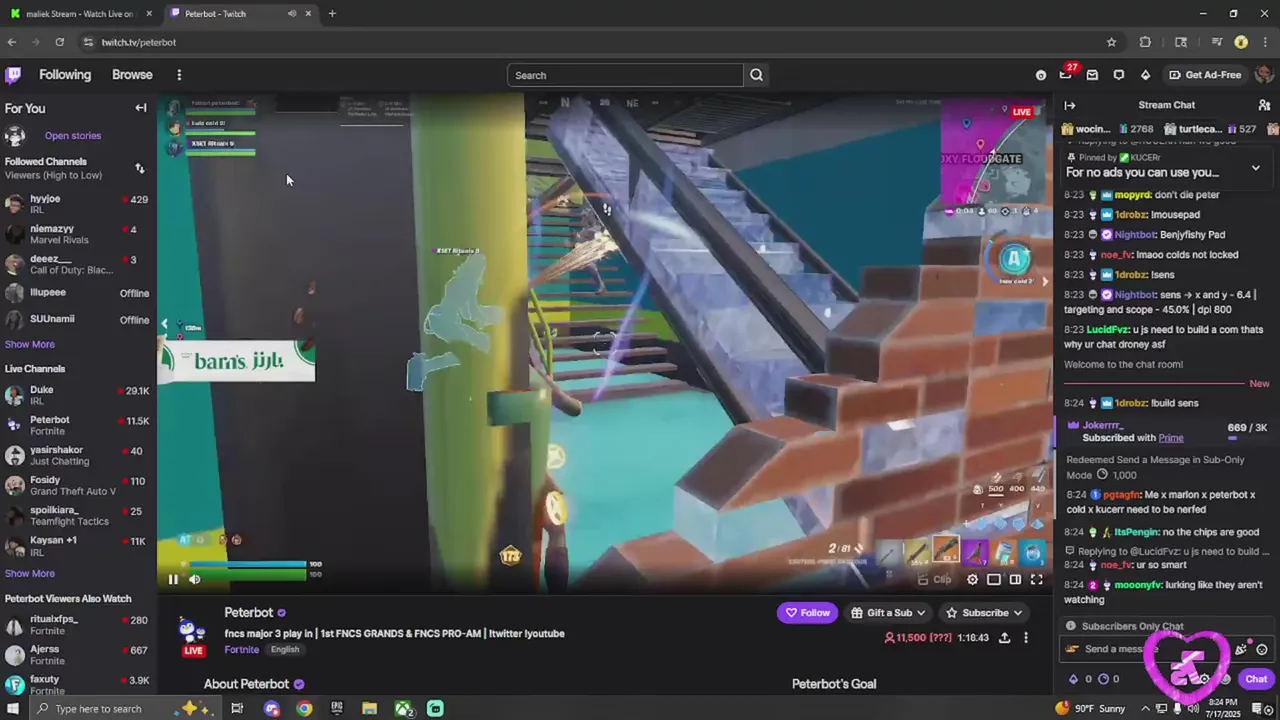This screenshot has height=720, width=1280.
Task: Open browser extensions puzzle icon
Action: click(x=1145, y=42)
